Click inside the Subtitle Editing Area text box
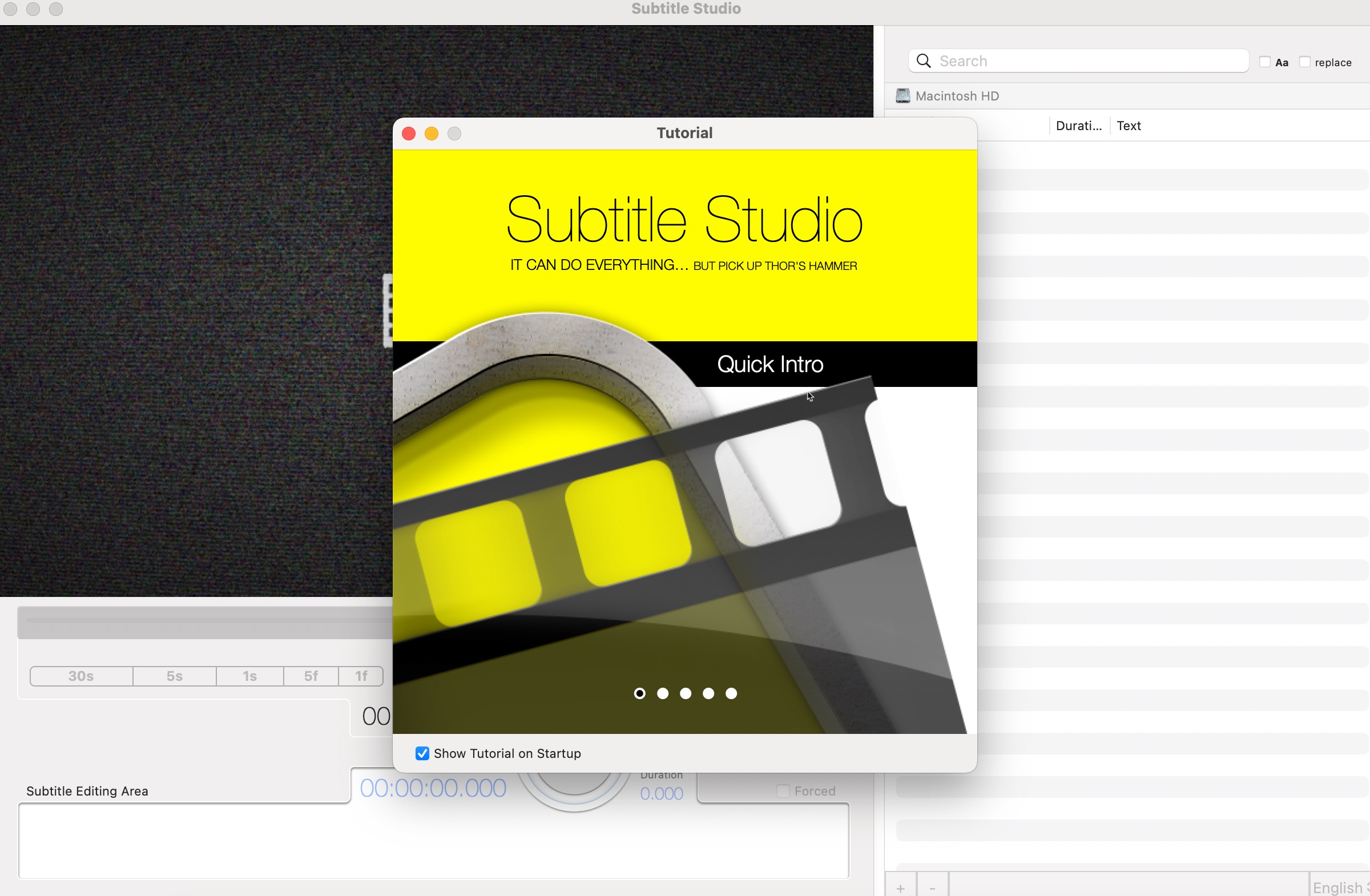The width and height of the screenshot is (1370, 896). [x=433, y=841]
